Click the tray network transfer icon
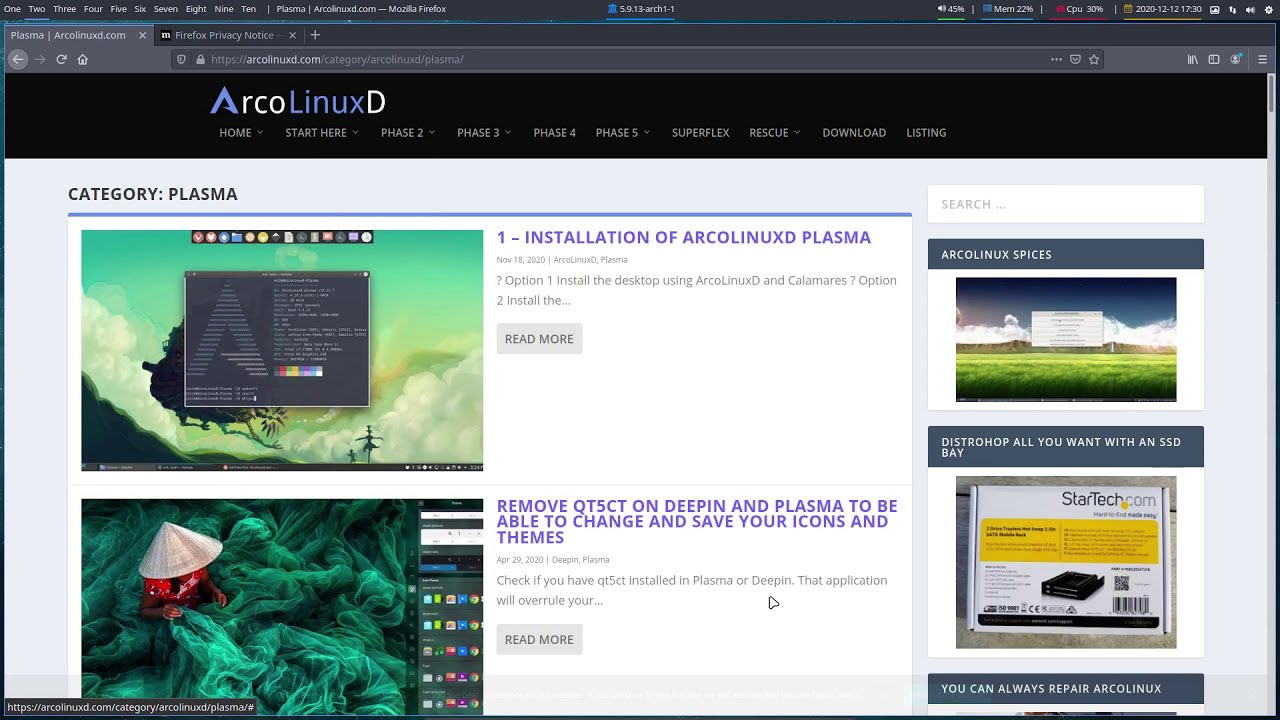This screenshot has height=720, width=1280. 1233,9
